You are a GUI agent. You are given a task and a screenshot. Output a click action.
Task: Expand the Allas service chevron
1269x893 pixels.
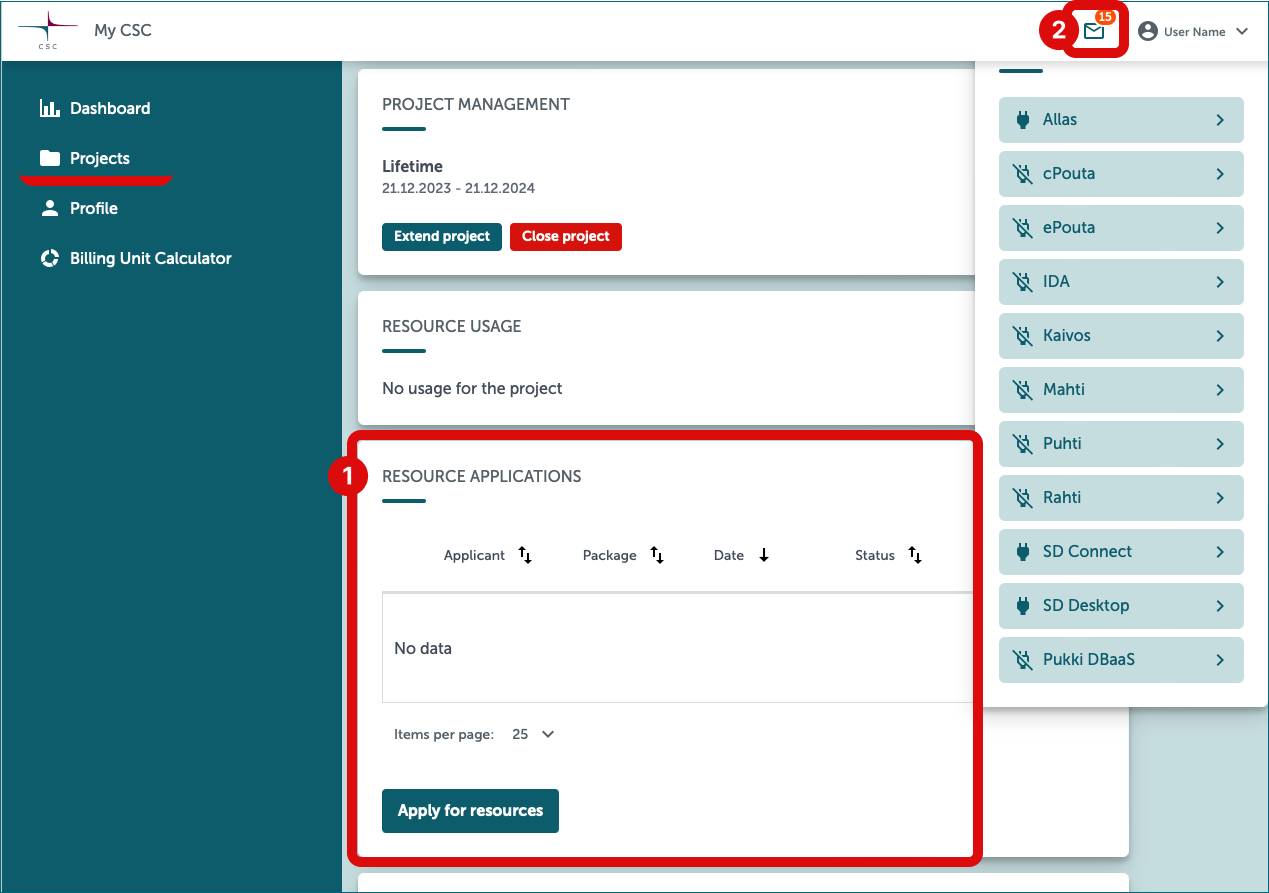point(1220,120)
